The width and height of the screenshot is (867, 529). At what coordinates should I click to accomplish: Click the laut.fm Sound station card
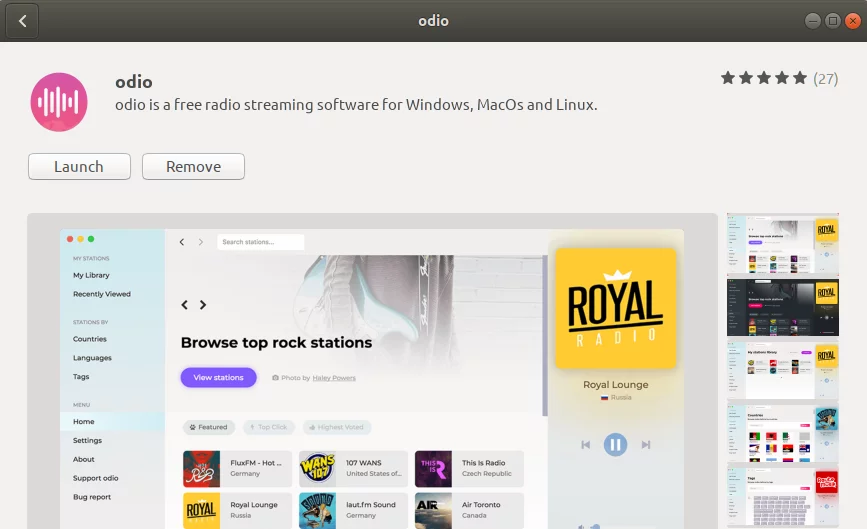[x=353, y=510]
